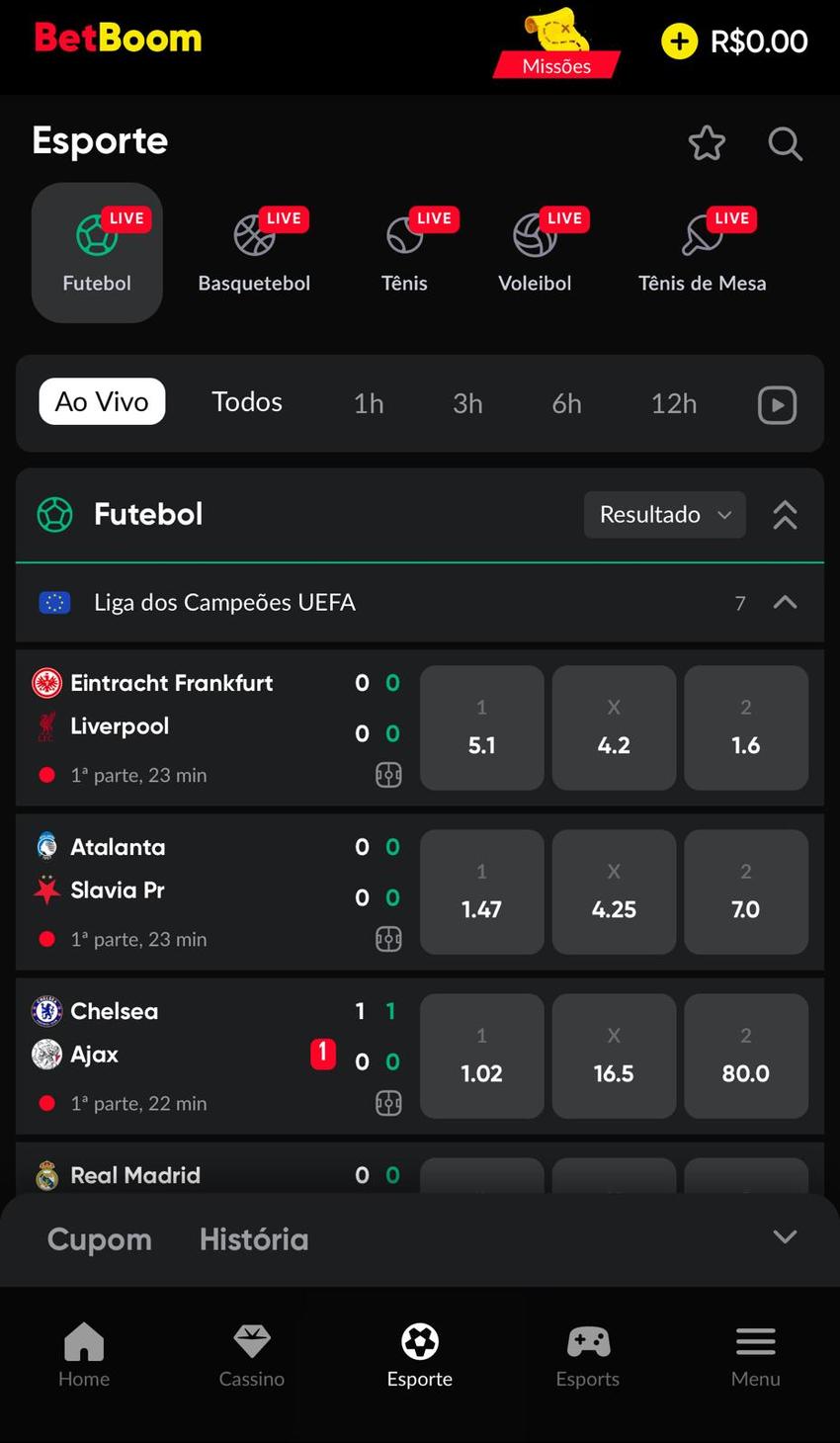Select the 3h time filter
This screenshot has height=1443, width=840.
click(x=466, y=401)
